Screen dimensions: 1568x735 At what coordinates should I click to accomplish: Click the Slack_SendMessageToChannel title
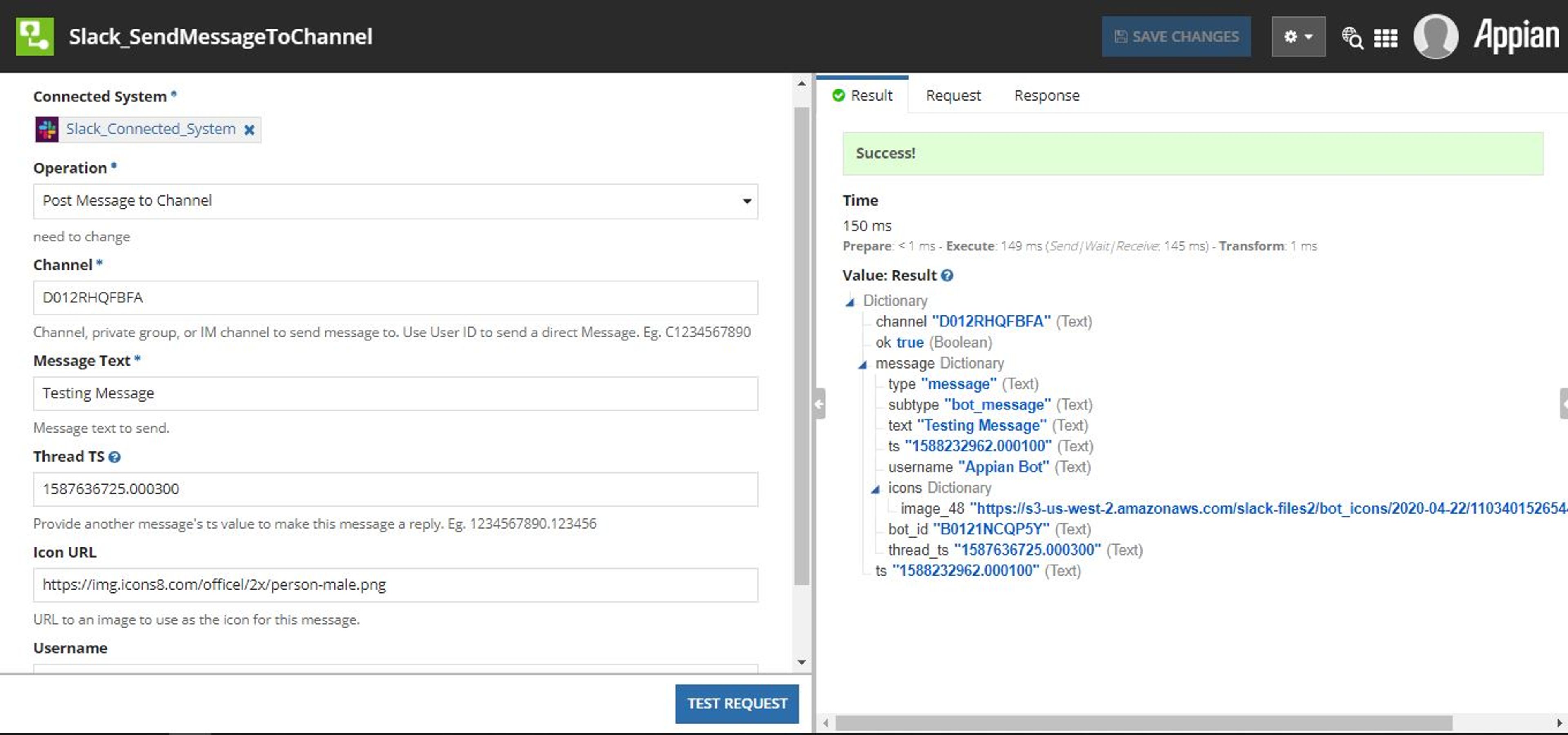point(220,36)
